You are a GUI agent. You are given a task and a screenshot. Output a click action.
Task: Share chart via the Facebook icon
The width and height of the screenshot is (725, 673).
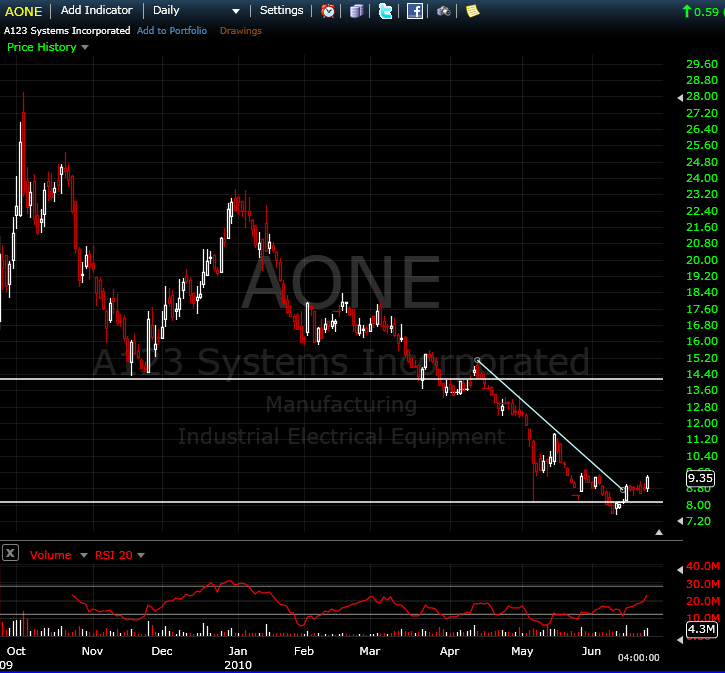tap(414, 11)
